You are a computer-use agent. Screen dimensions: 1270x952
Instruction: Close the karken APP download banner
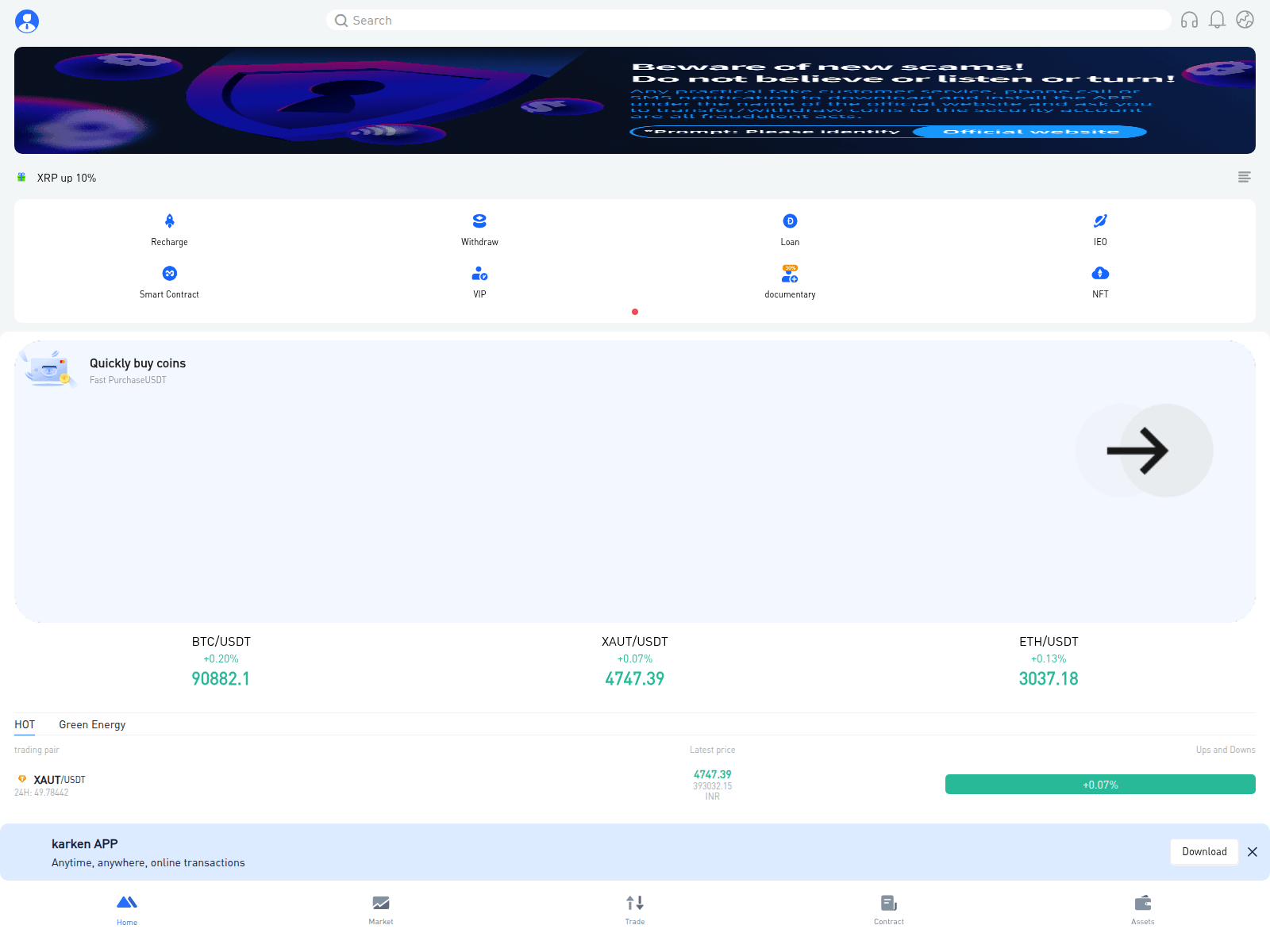point(1253,852)
